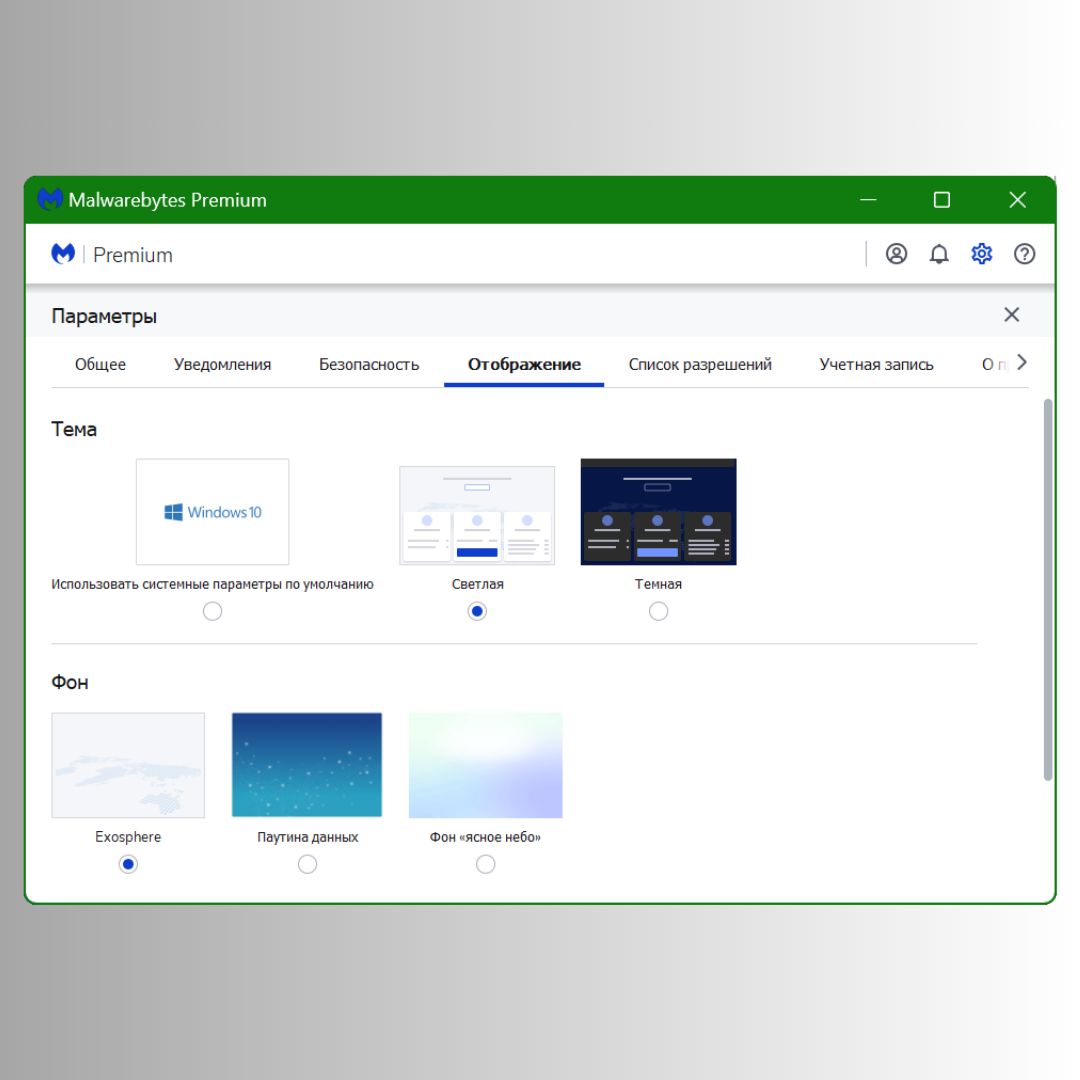Switch to the Список разрешений tab
Image resolution: width=1080 pixels, height=1080 pixels.
pyautogui.click(x=700, y=364)
